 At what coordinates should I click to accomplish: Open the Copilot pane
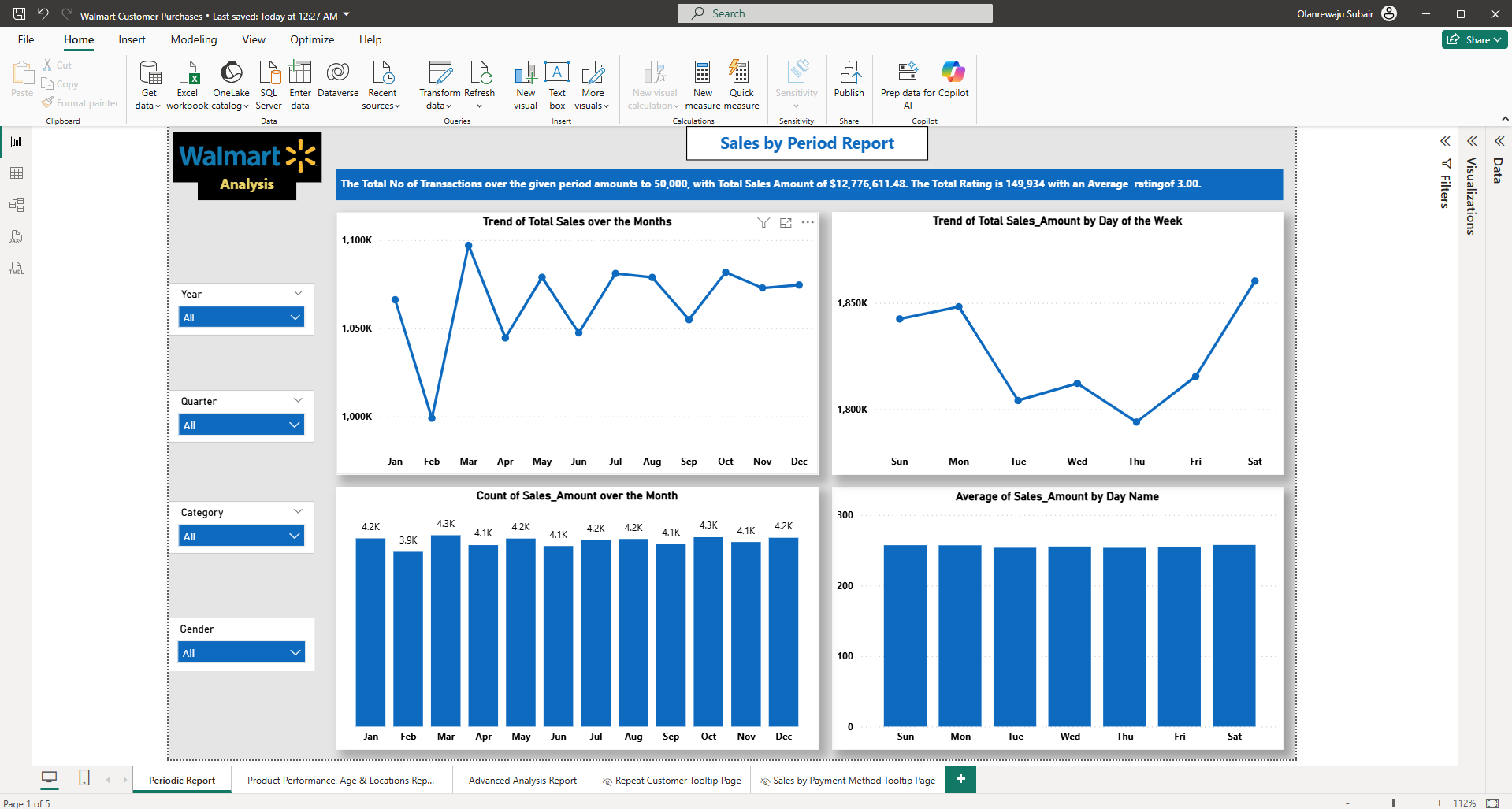pos(953,79)
